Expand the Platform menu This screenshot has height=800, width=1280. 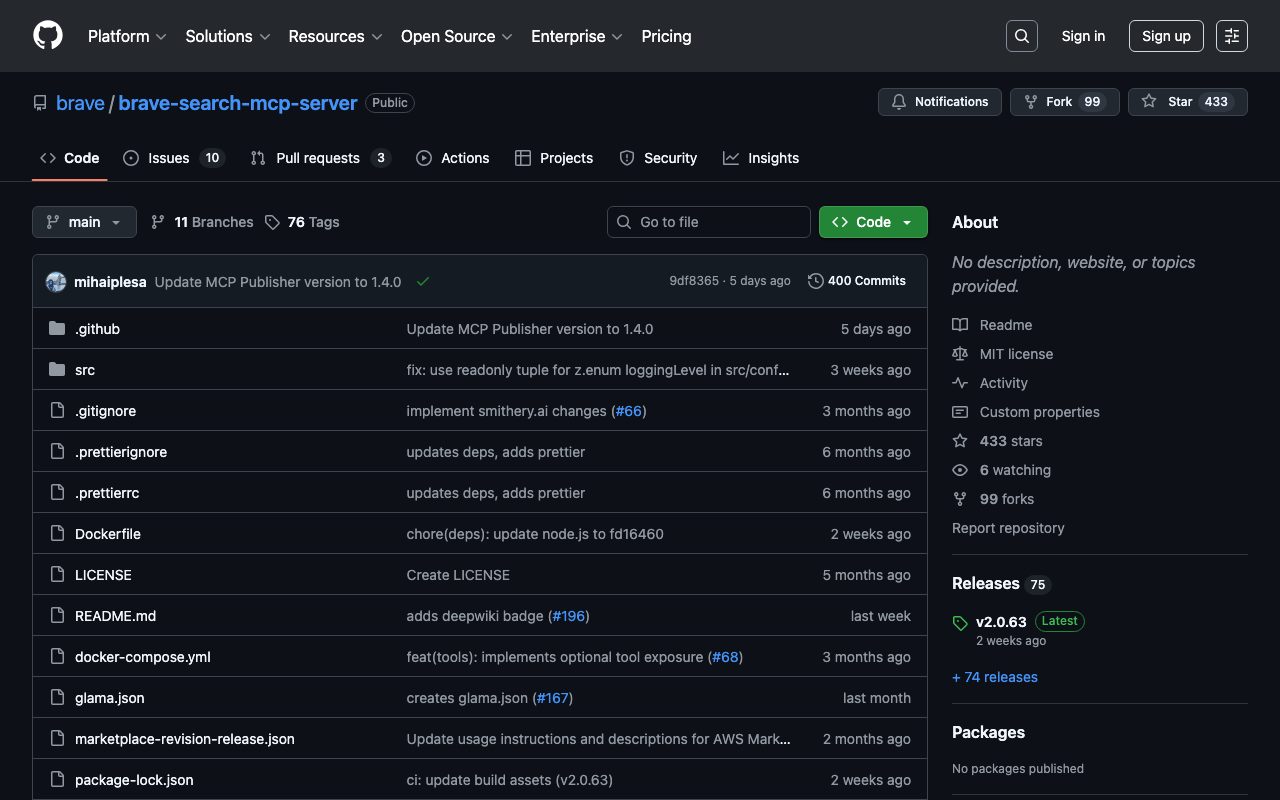point(126,36)
